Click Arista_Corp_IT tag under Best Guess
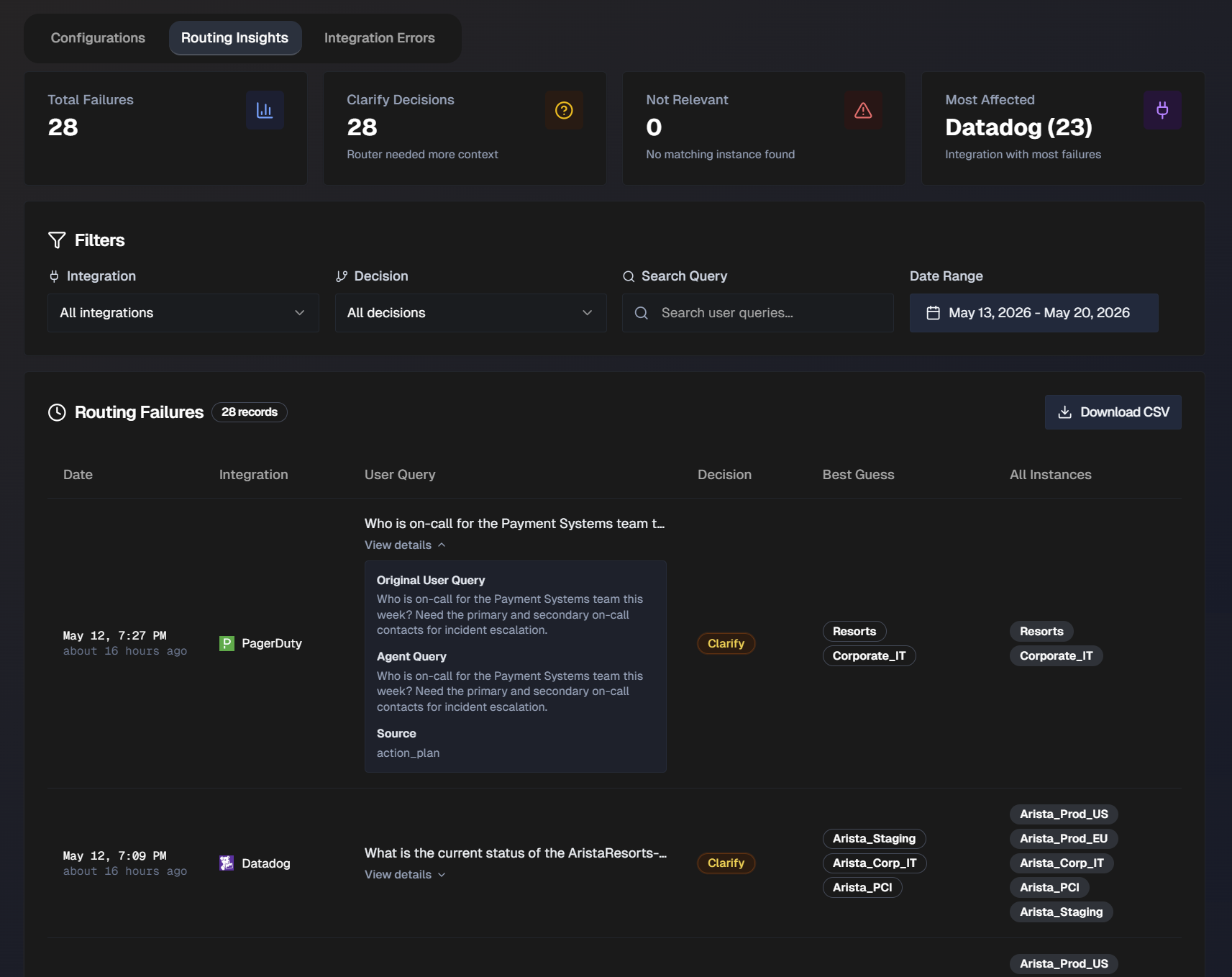The image size is (1232, 977). click(875, 863)
